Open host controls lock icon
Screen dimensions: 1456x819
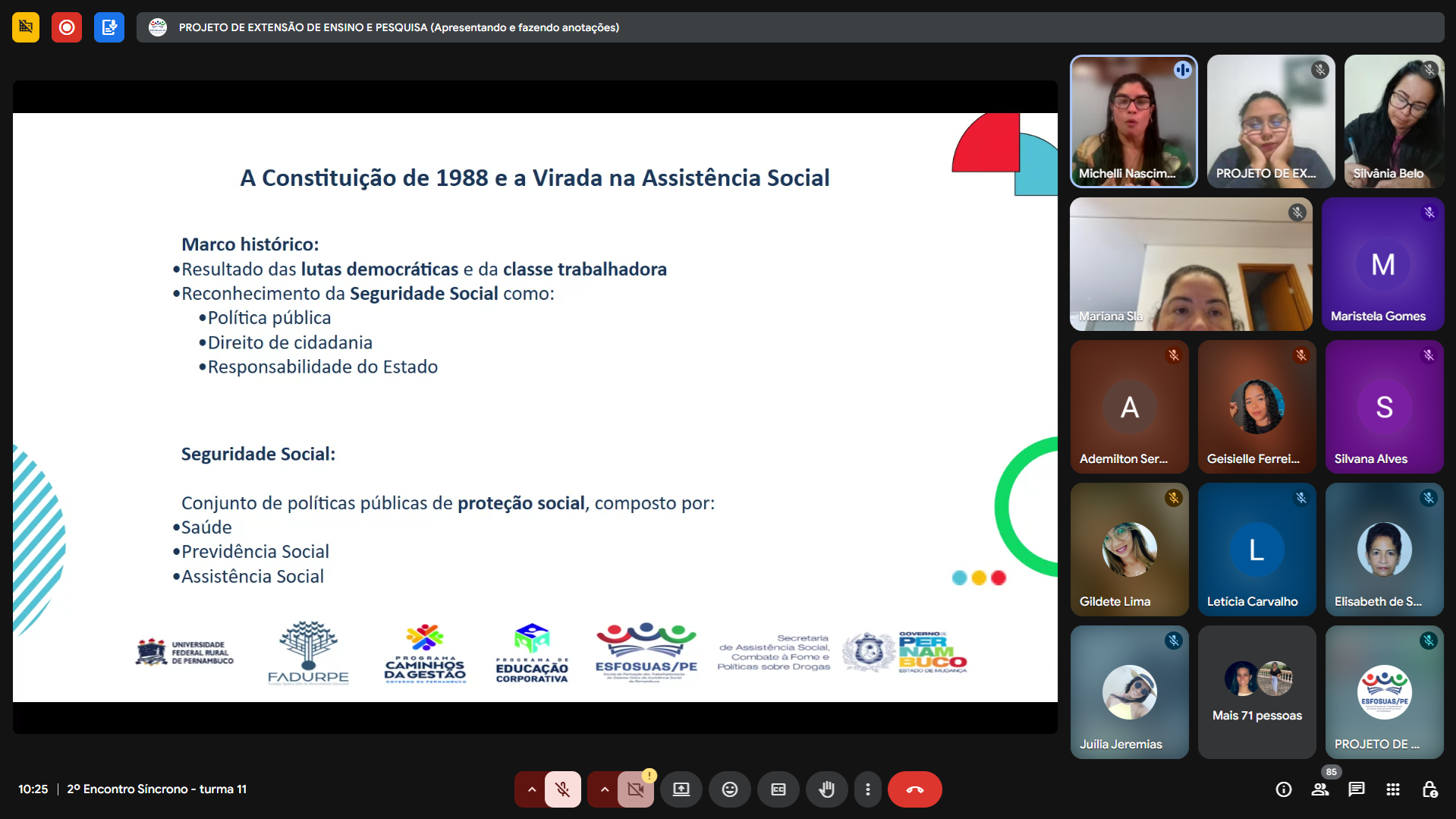tap(1429, 789)
